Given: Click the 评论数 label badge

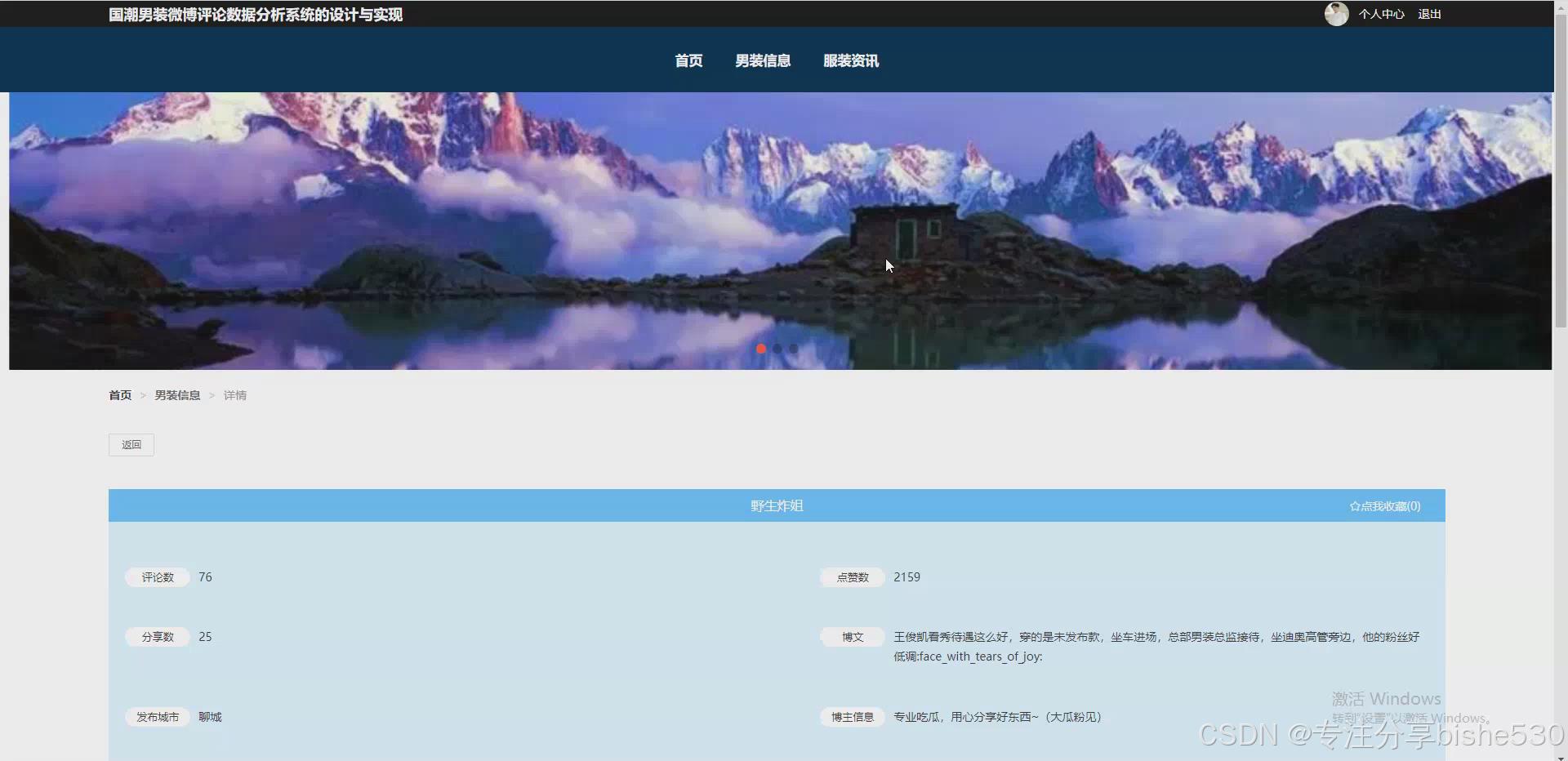Looking at the screenshot, I should tap(157, 577).
